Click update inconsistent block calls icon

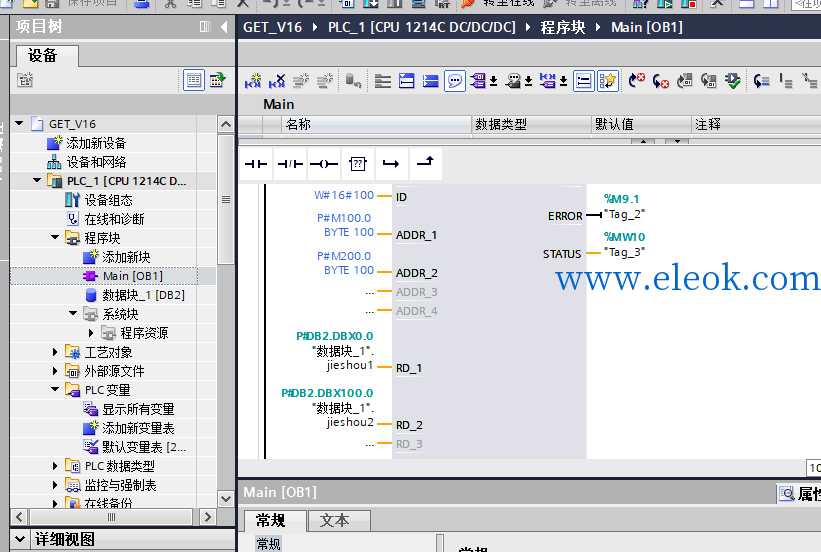coord(684,81)
